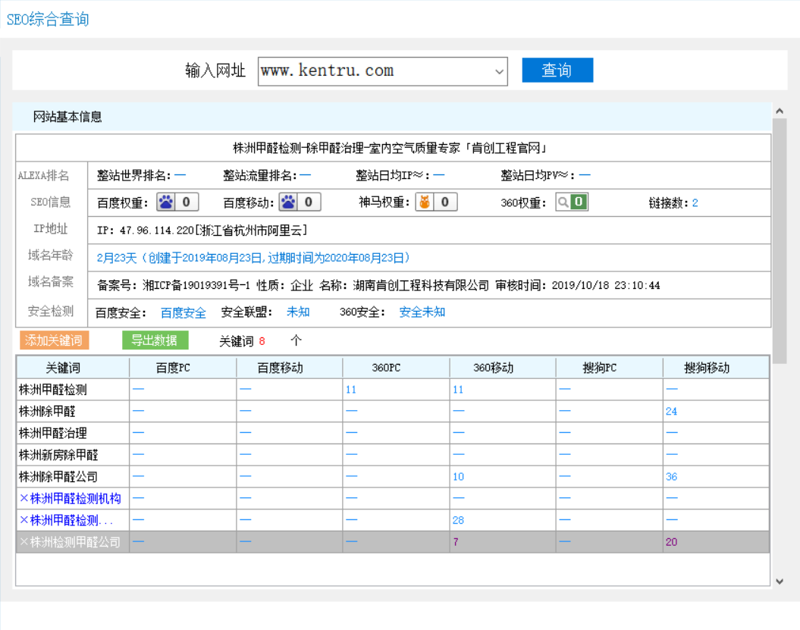Sort by the 关键词 column header
Image resolution: width=800 pixels, height=630 pixels.
tap(73, 368)
